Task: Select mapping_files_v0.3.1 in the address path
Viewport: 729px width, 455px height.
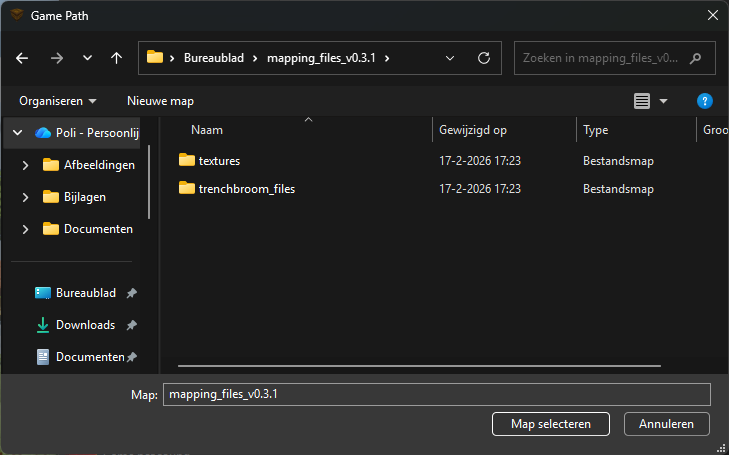Action: [321, 58]
